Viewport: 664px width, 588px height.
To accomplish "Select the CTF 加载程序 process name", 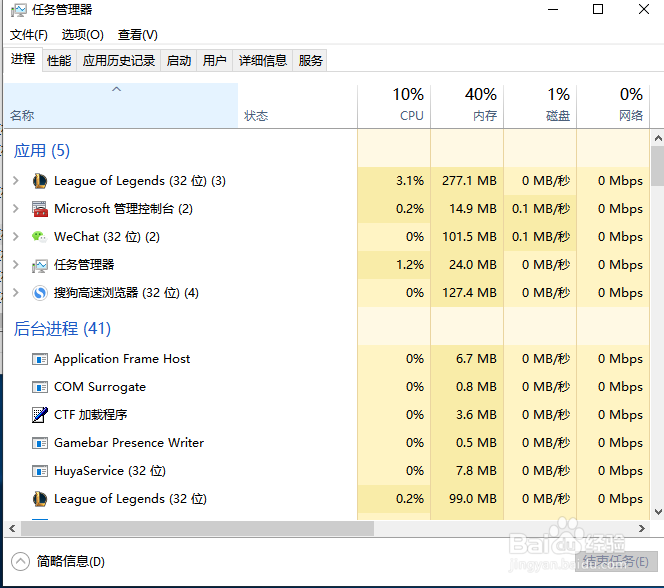I will (x=91, y=415).
